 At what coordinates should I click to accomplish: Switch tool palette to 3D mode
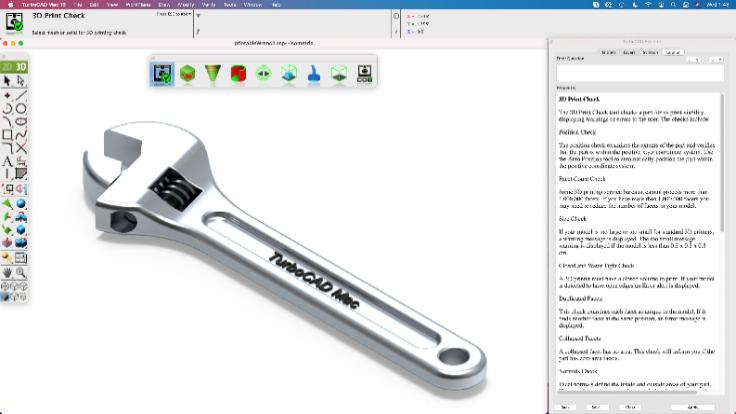21,67
